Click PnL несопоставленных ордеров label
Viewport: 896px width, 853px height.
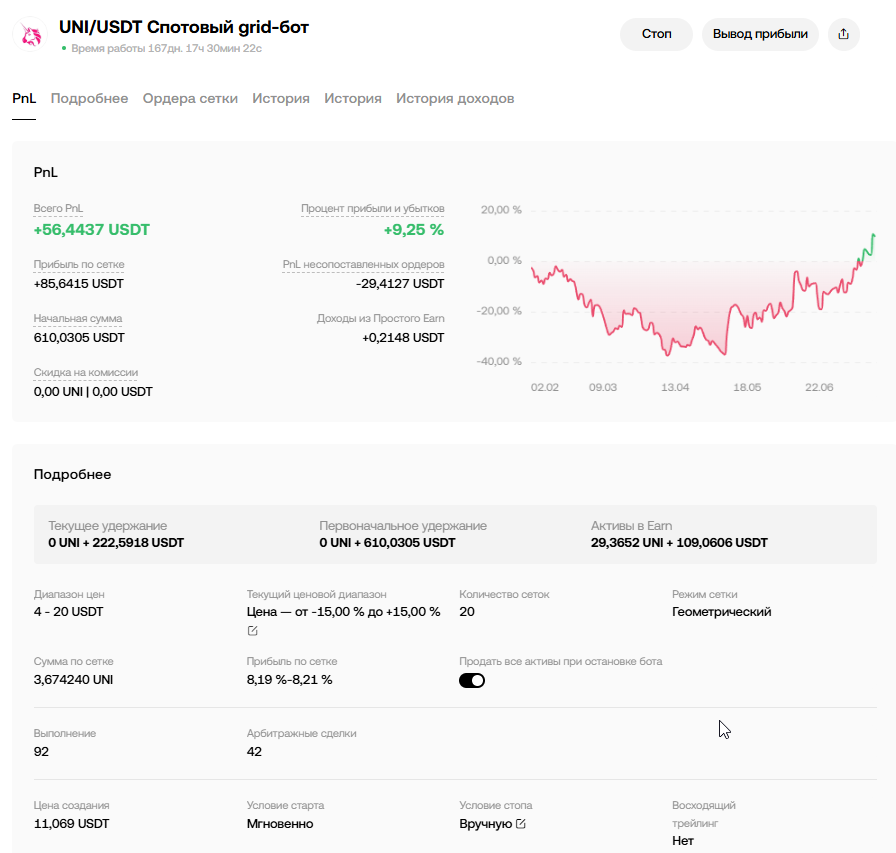point(363,265)
